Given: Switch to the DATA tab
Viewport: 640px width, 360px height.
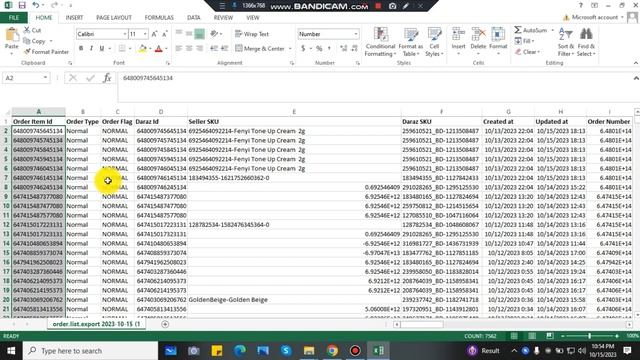Looking at the screenshot, I should (193, 18).
